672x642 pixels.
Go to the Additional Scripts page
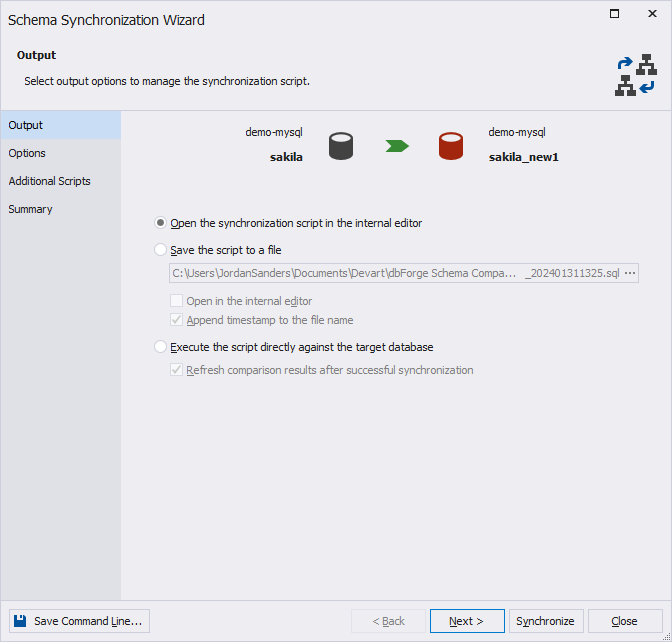pyautogui.click(x=61, y=181)
